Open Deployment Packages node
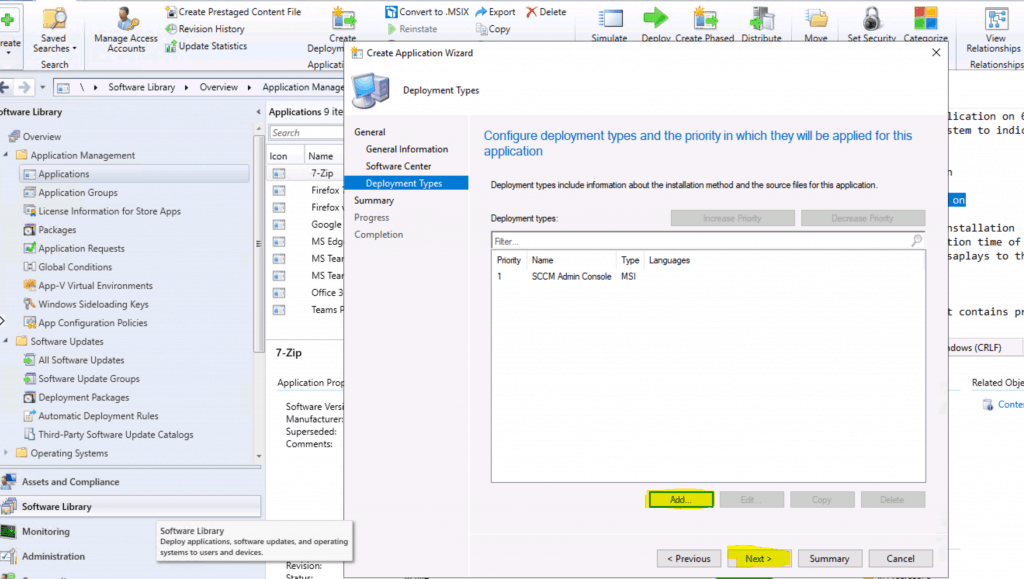Viewport: 1024px width, 579px height. [84, 397]
